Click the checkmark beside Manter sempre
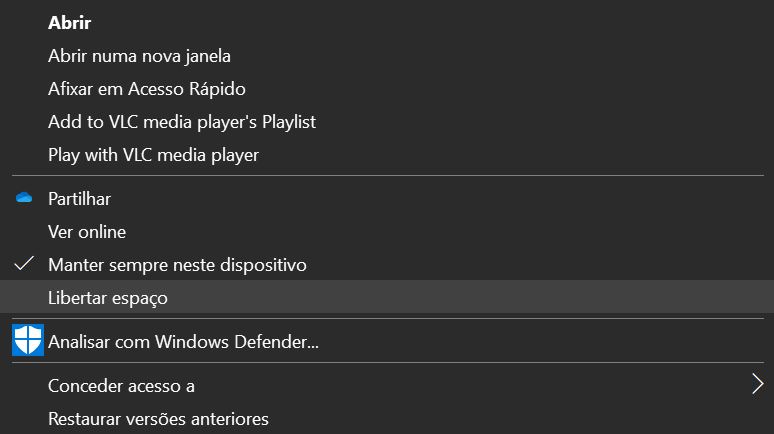Viewport: 774px width, 434px height. [25, 265]
